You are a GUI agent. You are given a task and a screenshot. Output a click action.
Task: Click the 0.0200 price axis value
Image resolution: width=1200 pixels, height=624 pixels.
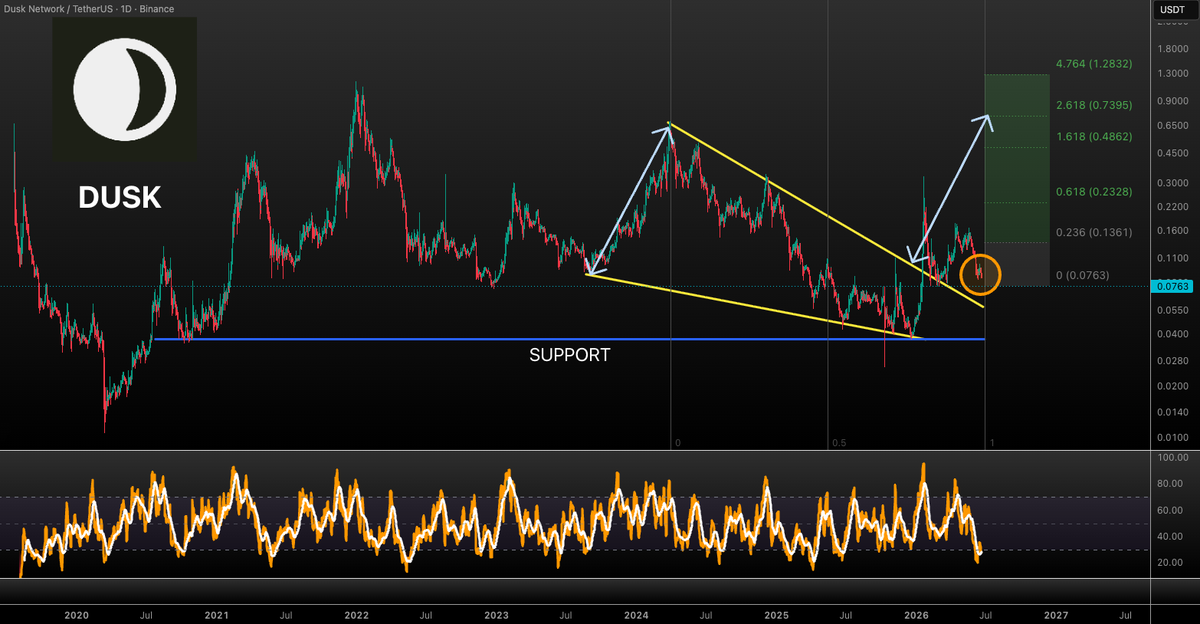[x=1172, y=386]
